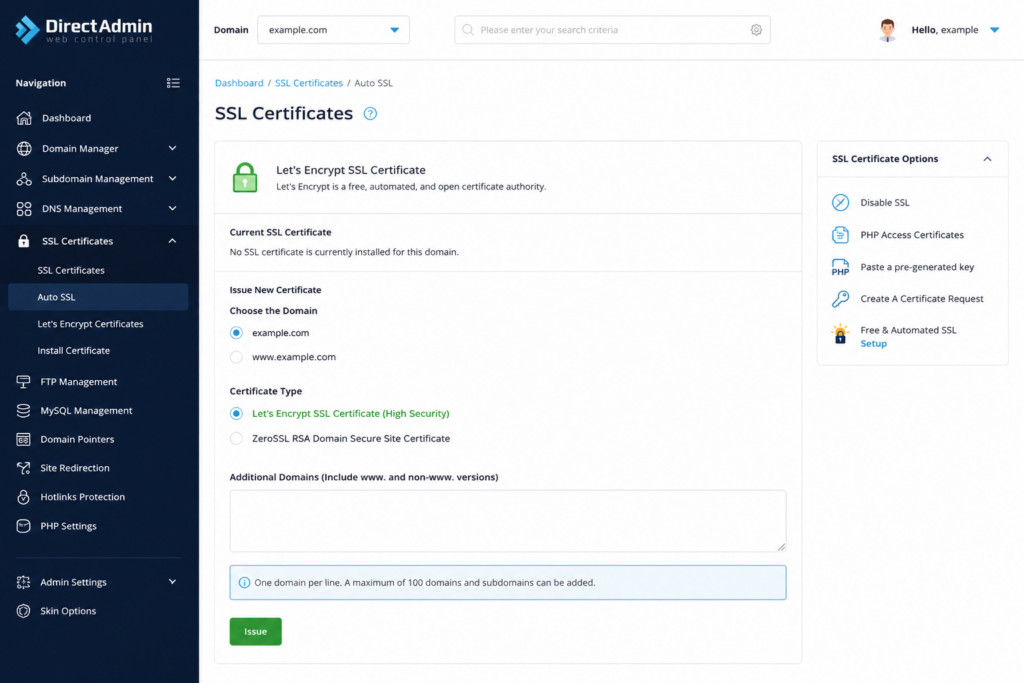Open the Hello, example user menu arrow
This screenshot has height=683, width=1024.
994,30
